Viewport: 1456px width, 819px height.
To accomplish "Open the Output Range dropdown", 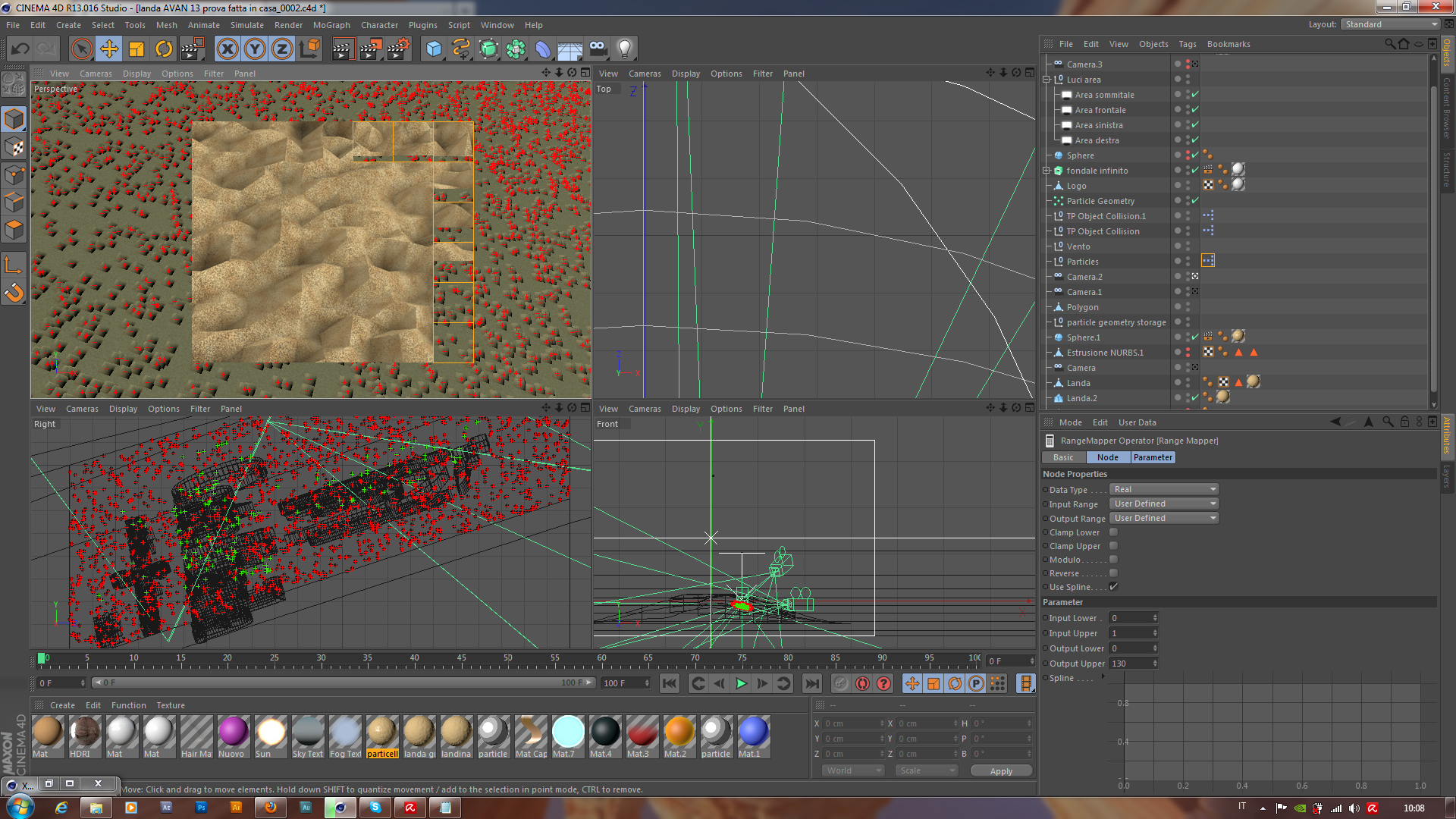I will pos(1164,518).
